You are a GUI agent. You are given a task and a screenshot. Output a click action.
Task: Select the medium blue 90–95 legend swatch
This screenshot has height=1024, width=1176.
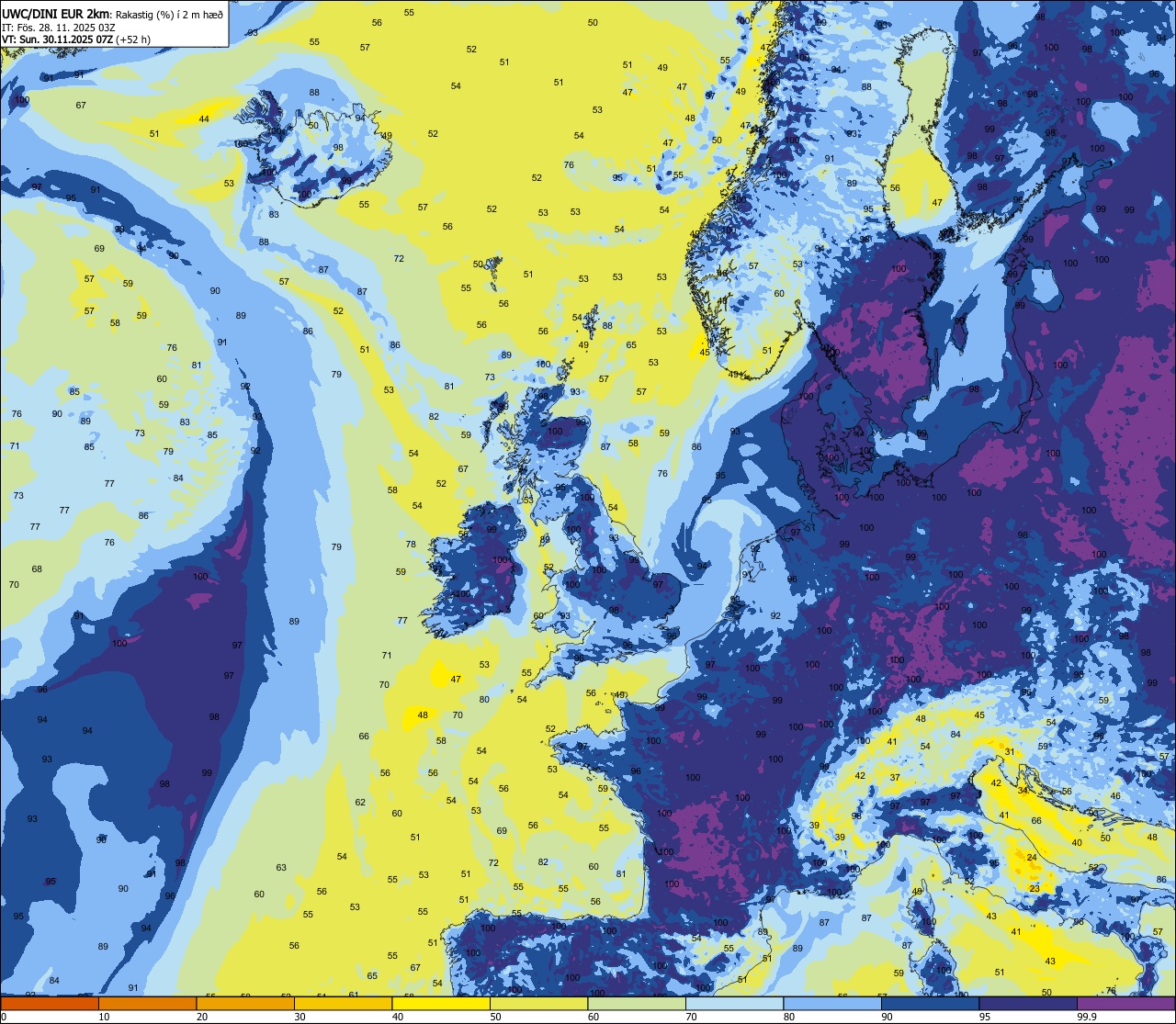coord(931,1004)
